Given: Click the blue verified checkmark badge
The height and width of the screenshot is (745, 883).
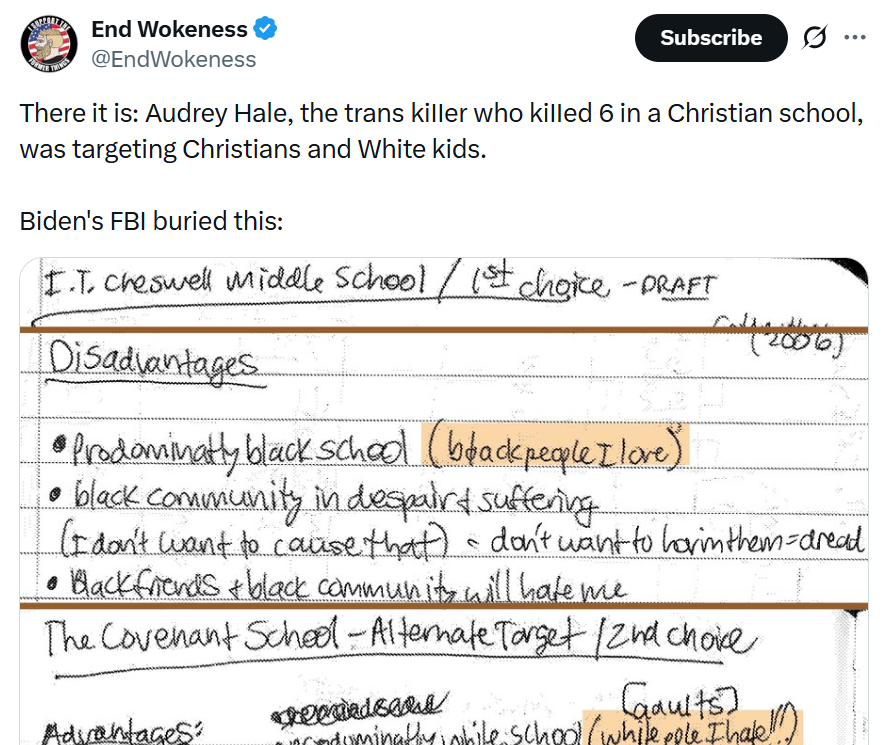Looking at the screenshot, I should 264,31.
